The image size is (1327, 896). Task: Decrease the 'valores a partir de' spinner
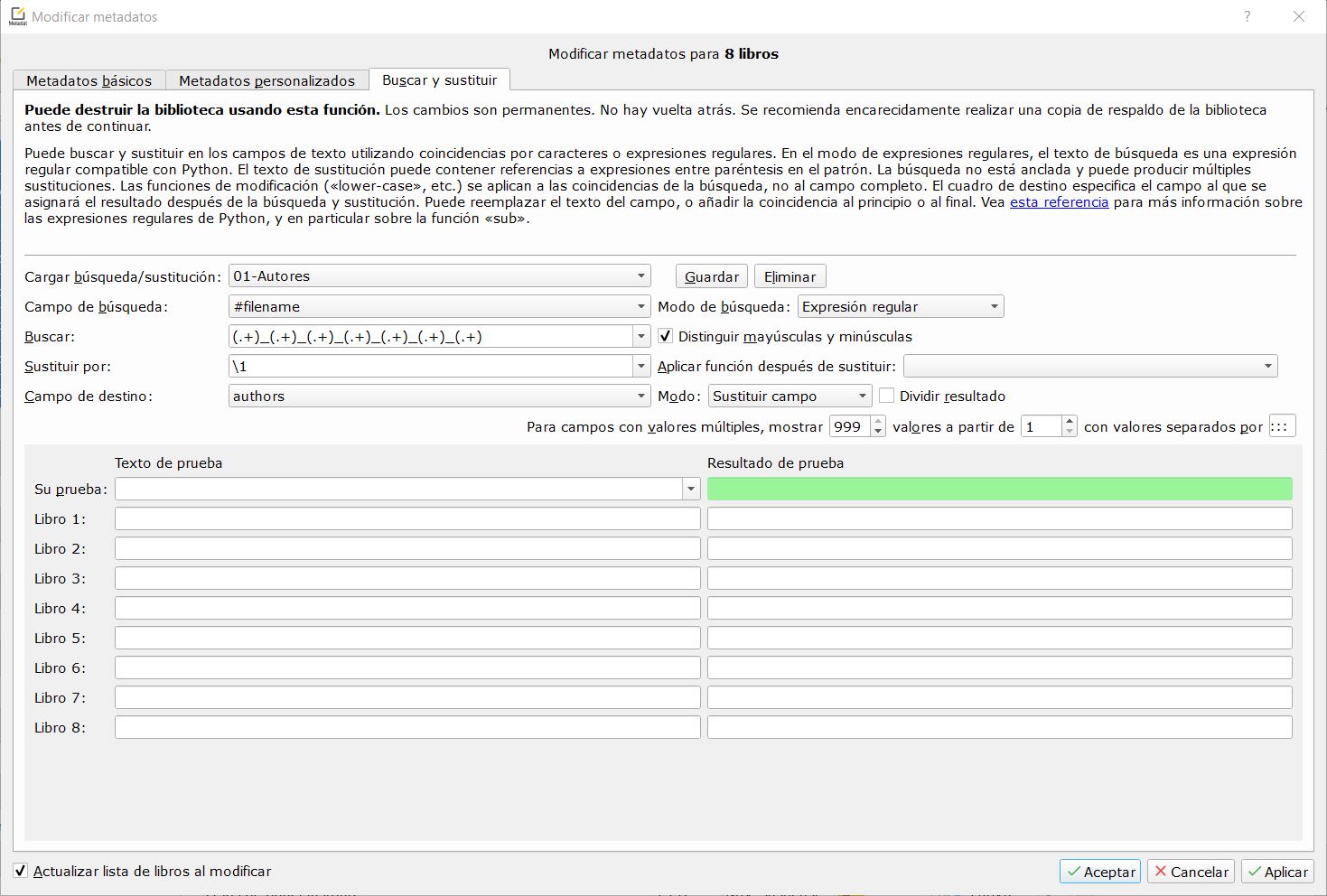pos(1070,432)
